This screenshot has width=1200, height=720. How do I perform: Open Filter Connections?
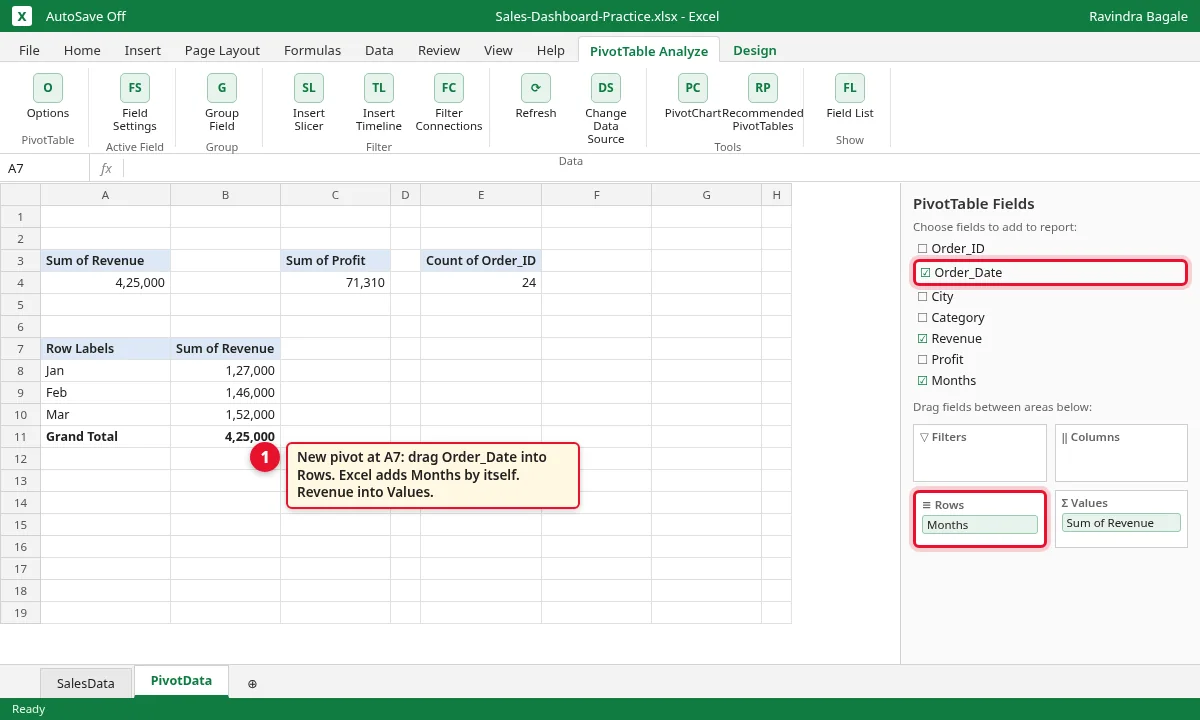[x=449, y=104]
